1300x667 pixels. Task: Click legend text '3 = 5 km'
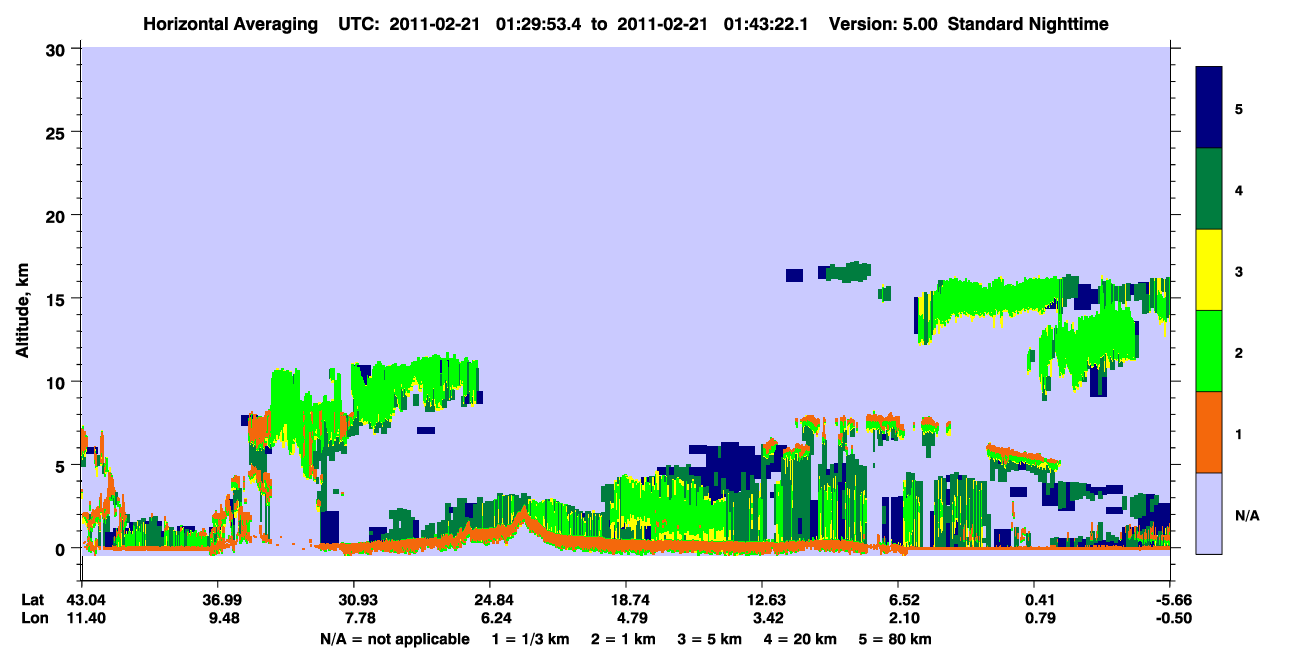pyautogui.click(x=711, y=639)
